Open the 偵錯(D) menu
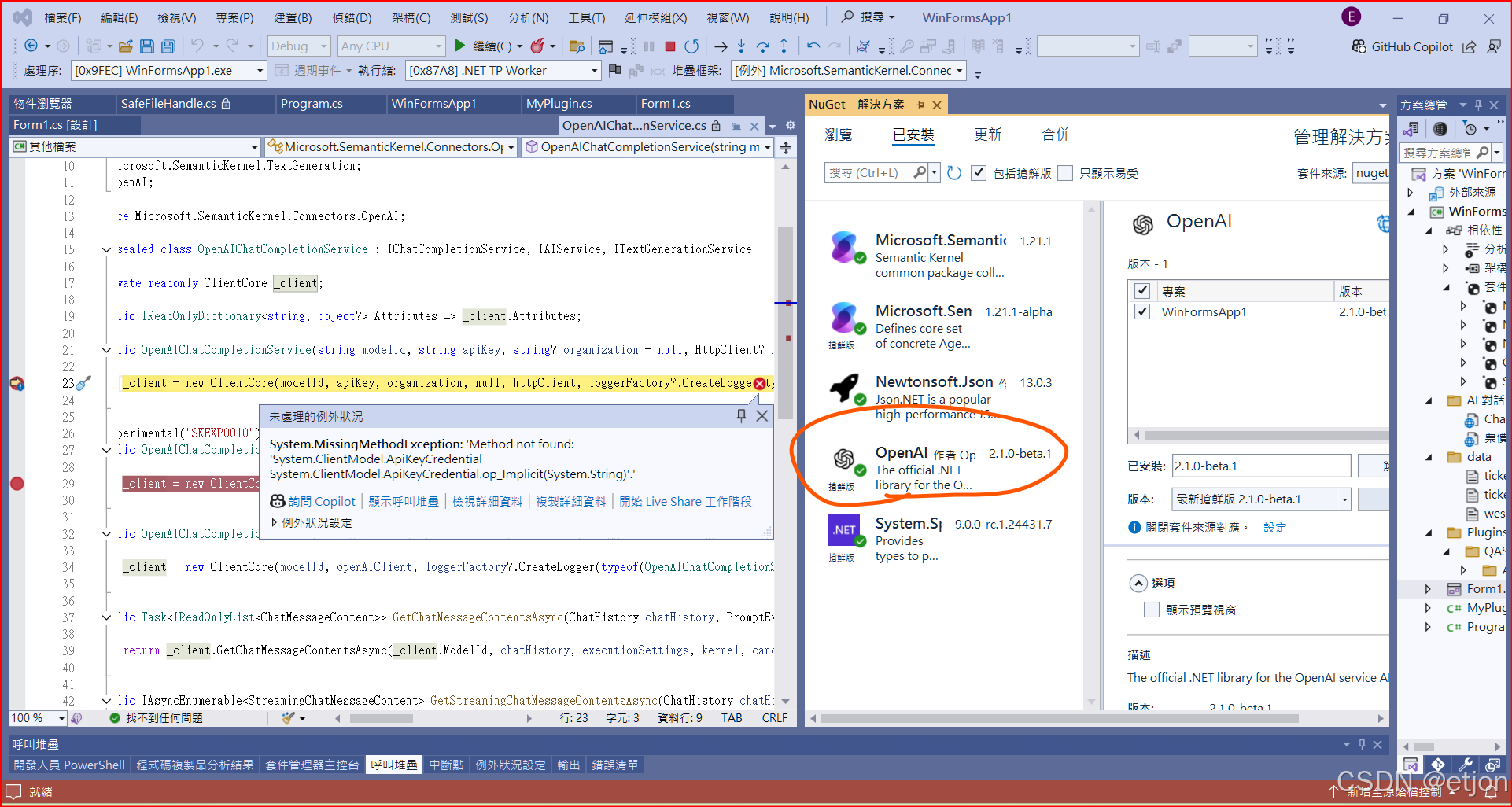This screenshot has height=807, width=1512. pos(352,17)
